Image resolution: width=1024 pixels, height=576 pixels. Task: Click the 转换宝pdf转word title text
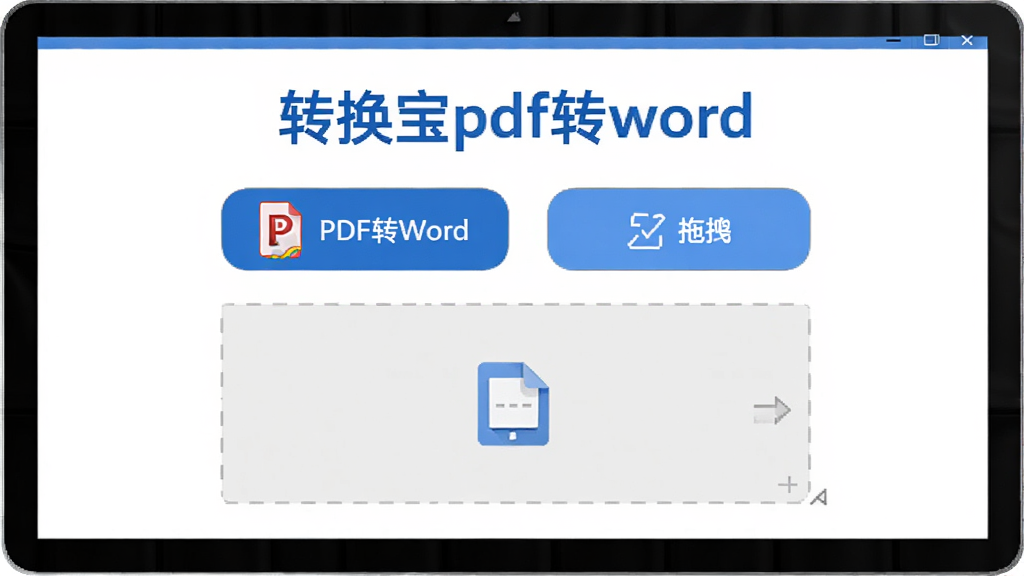[x=516, y=118]
